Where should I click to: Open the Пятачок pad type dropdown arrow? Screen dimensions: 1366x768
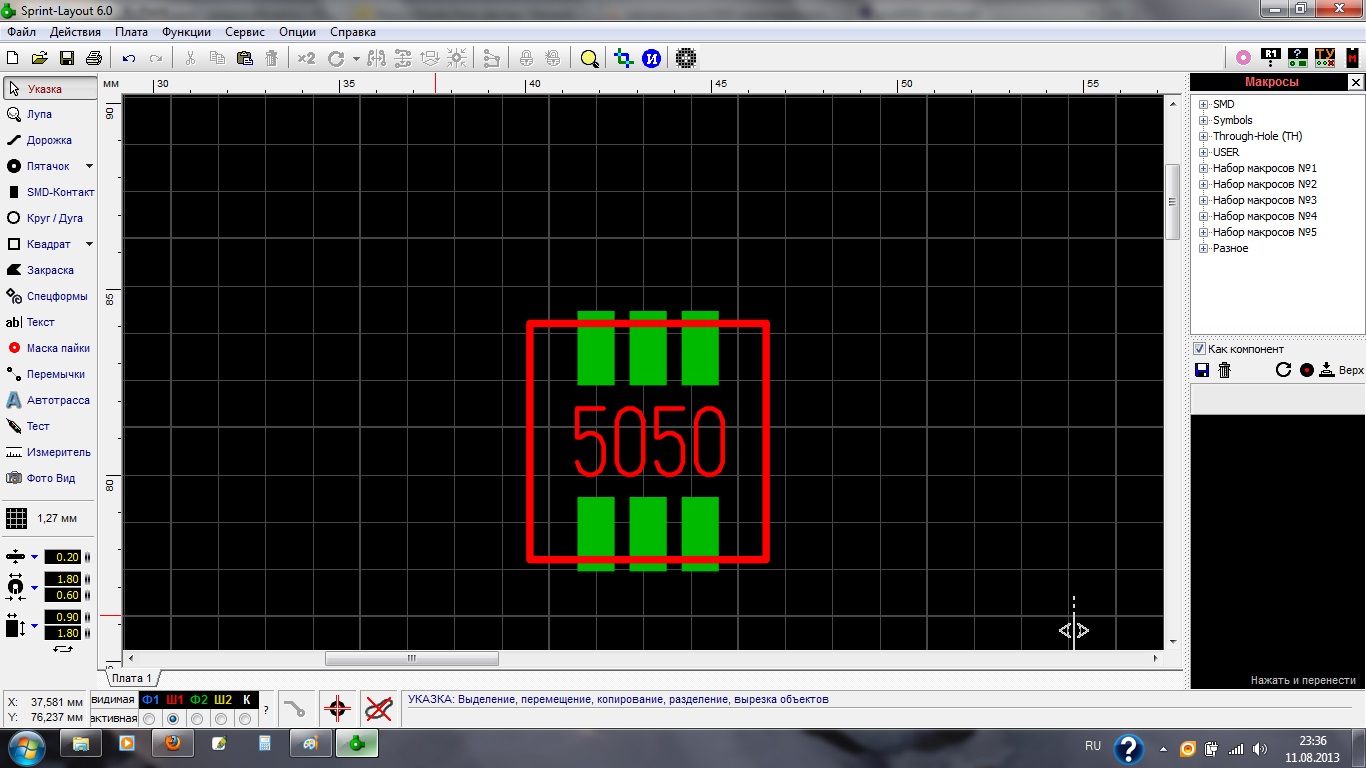point(89,166)
